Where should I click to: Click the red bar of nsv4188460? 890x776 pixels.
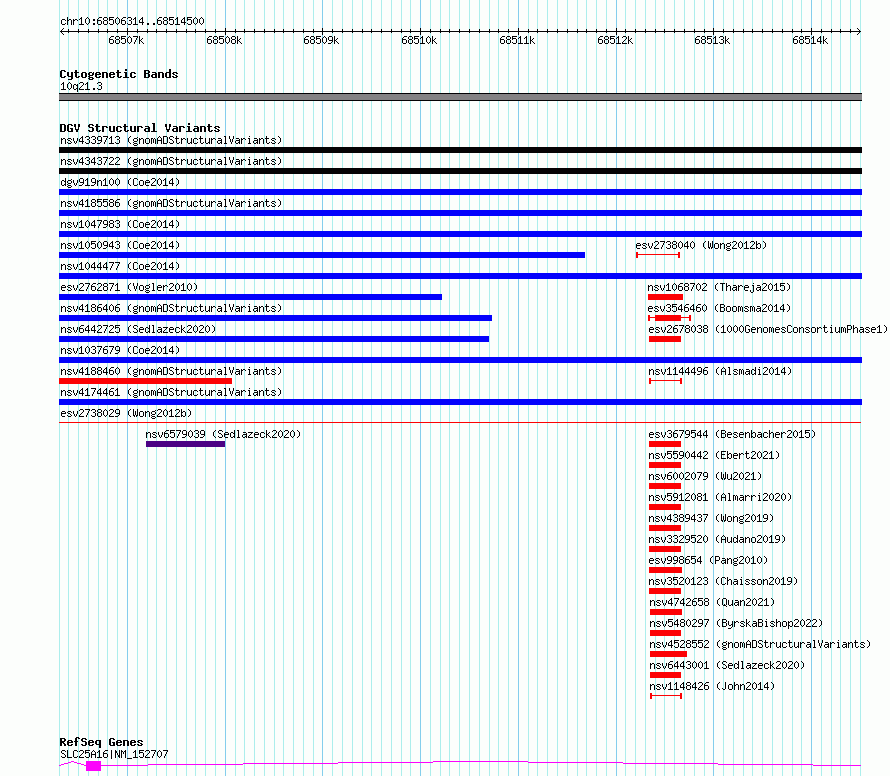click(145, 381)
